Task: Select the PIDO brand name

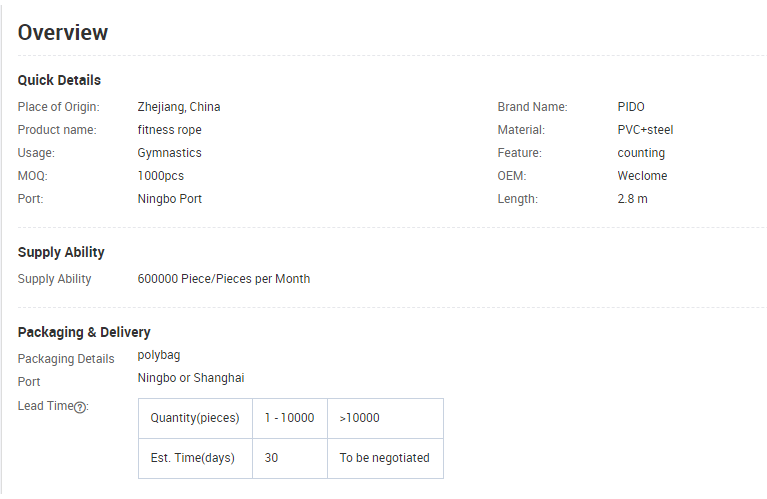Action: 631,107
